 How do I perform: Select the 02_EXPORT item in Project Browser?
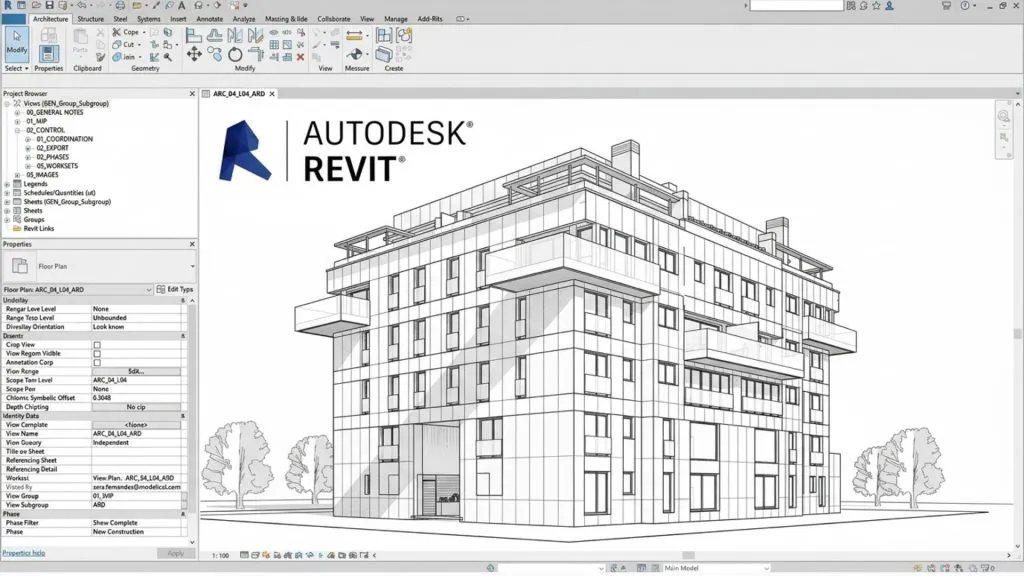pyautogui.click(x=52, y=148)
